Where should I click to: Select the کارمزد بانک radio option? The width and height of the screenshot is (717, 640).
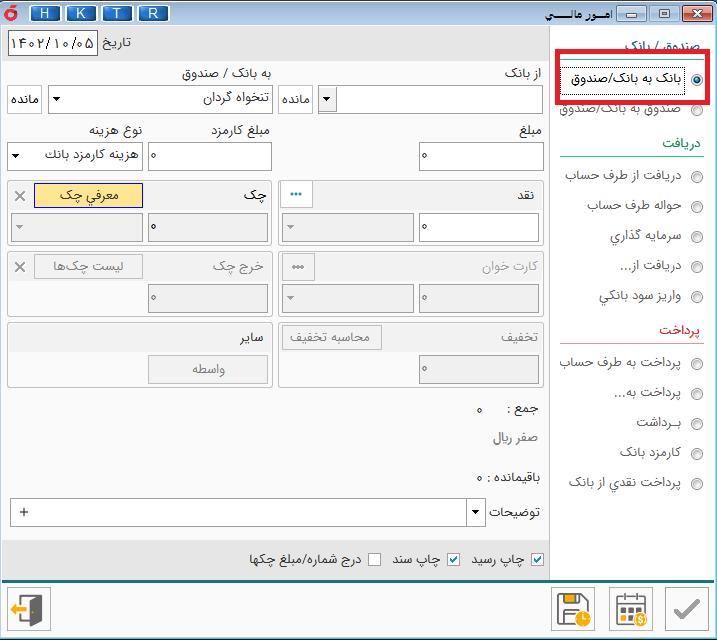[x=696, y=453]
